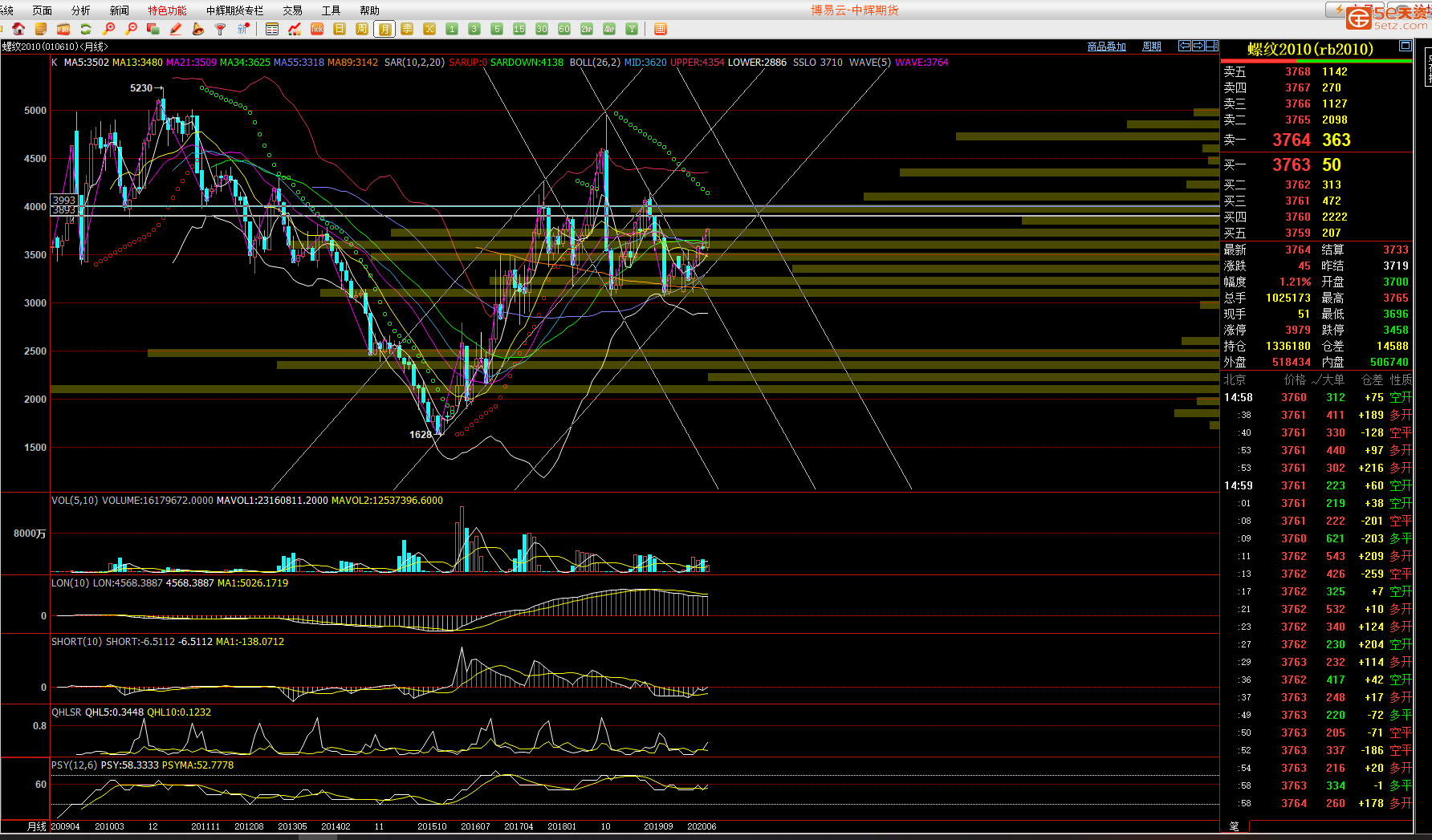Screen dimensions: 1432x840
Task: Zoom in with the plus magnifier icon
Action: tap(108, 29)
